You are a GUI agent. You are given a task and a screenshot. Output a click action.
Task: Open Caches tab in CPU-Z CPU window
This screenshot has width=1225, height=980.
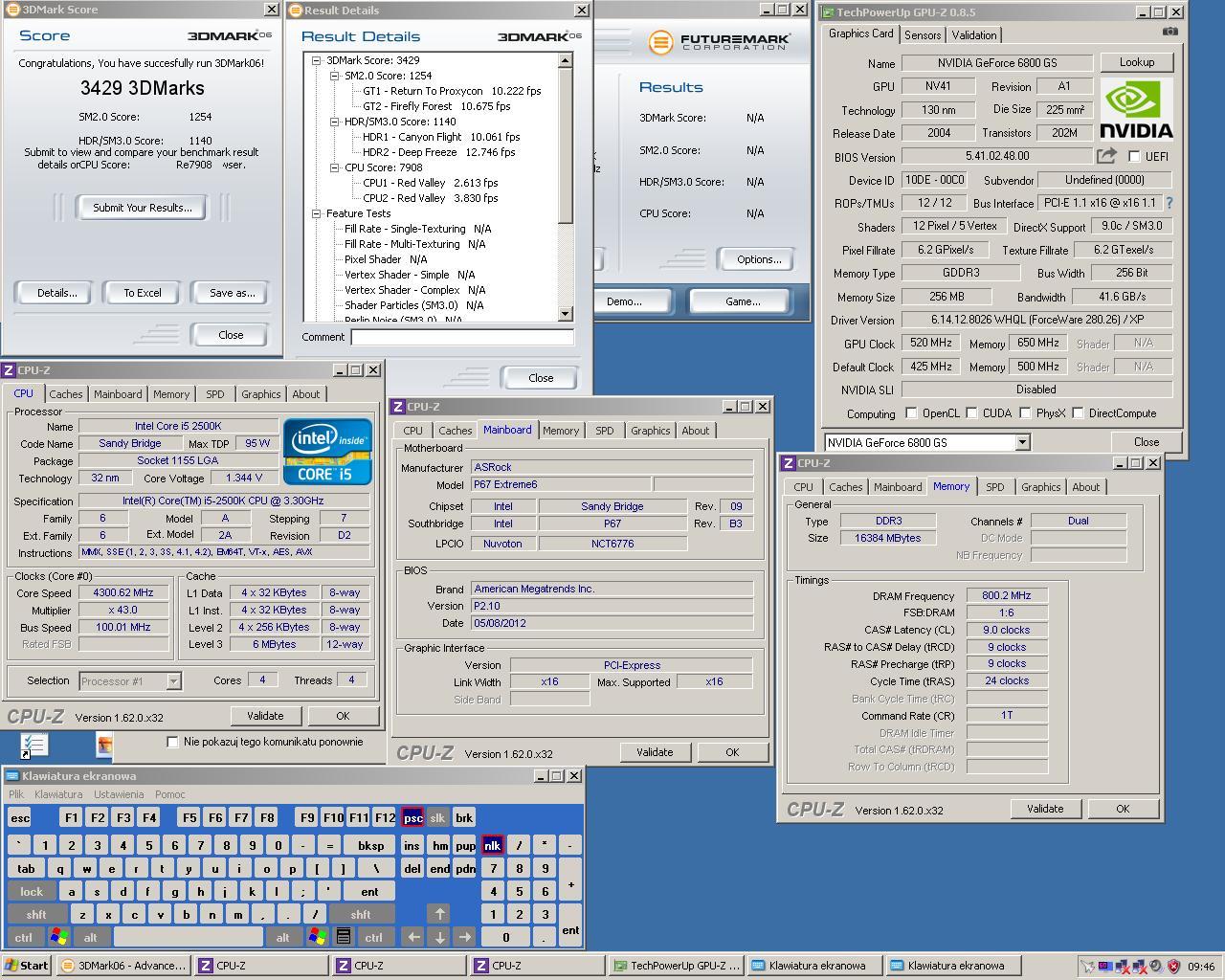tap(66, 394)
